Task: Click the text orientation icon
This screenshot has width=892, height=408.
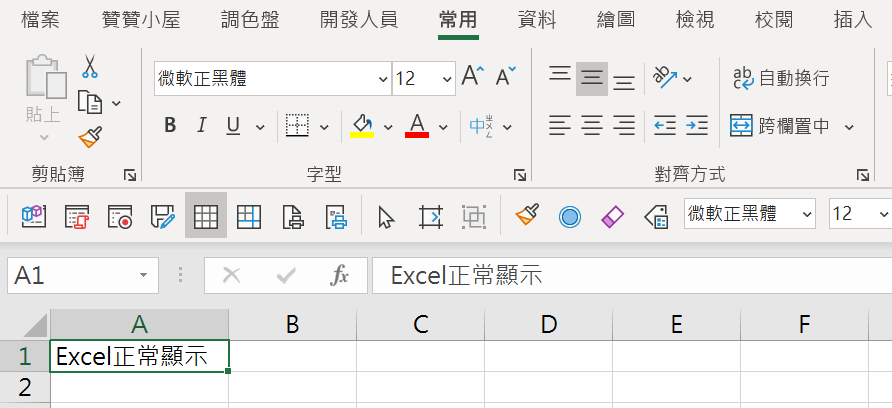Action: tap(664, 78)
